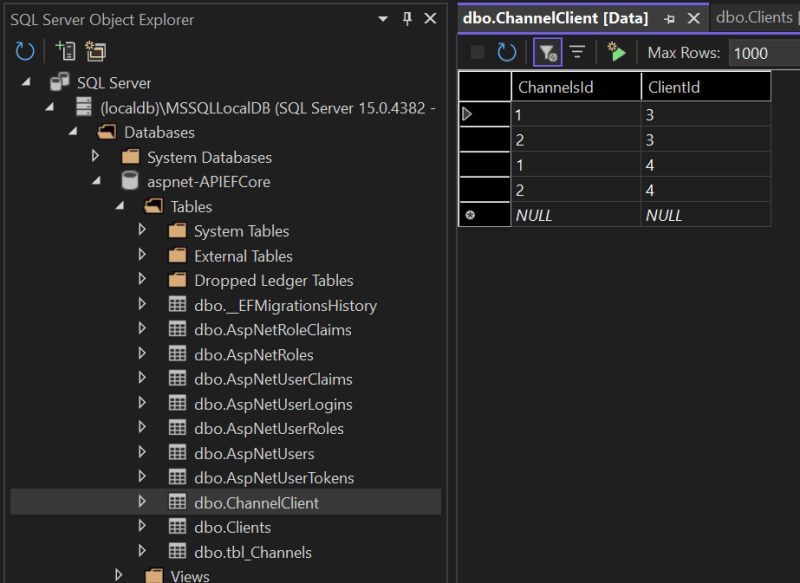This screenshot has height=583, width=800.
Task: Click the dbo.AspNetRoles table icon
Action: pos(178,354)
